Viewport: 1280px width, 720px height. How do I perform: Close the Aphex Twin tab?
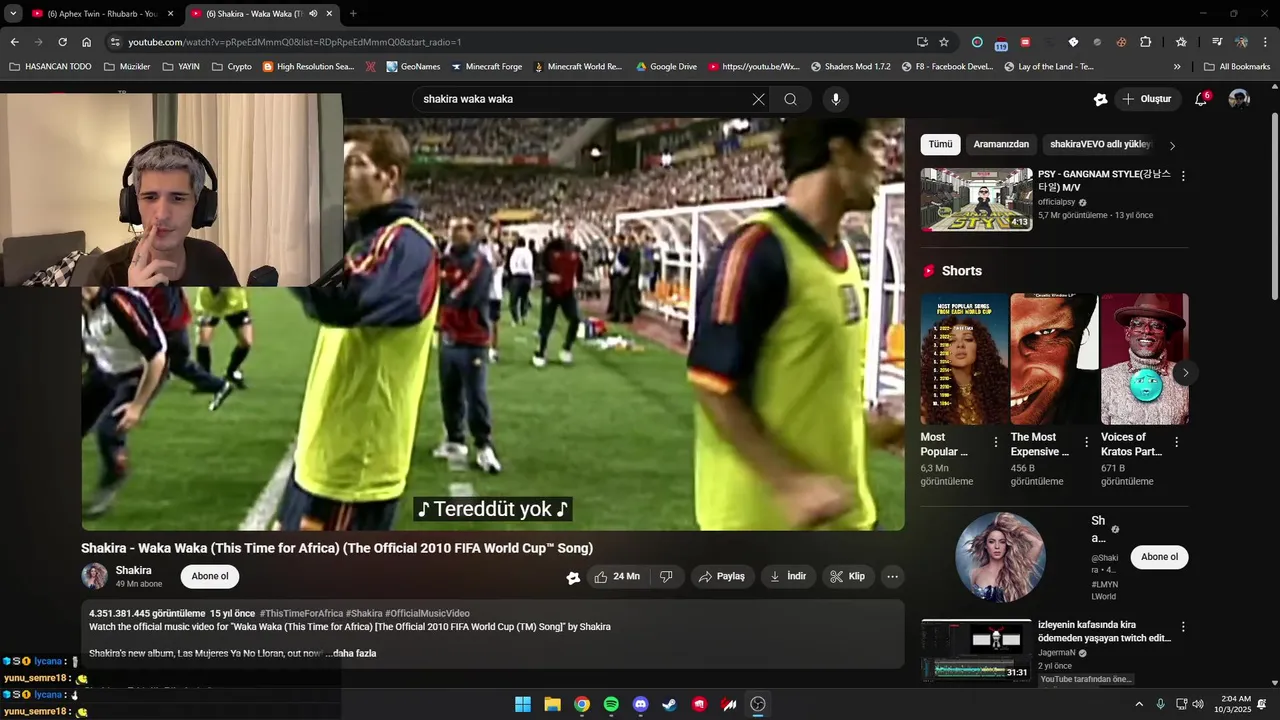[x=170, y=14]
